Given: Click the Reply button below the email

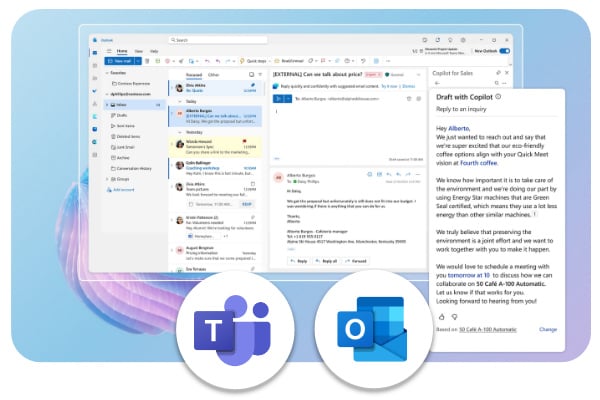Looking at the screenshot, I should pos(299,261).
